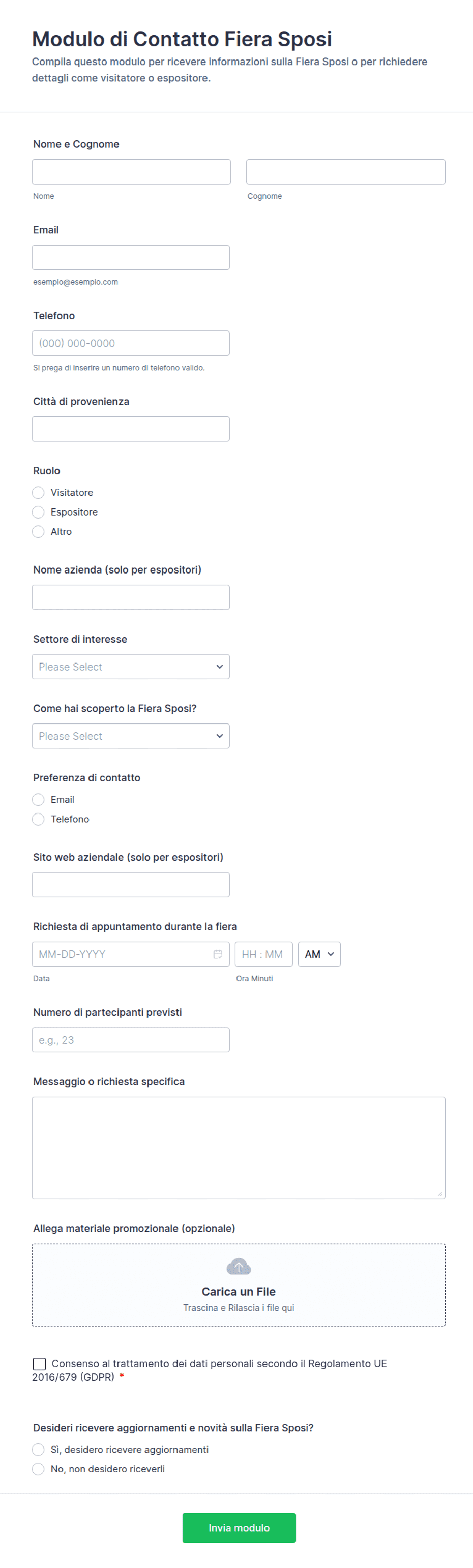Click the cloud upload icon

pyautogui.click(x=239, y=1267)
